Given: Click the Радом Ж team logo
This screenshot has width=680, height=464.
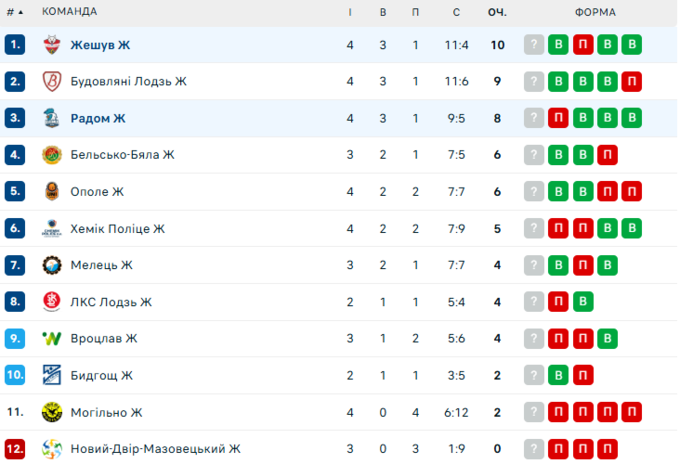Looking at the screenshot, I should [x=52, y=118].
